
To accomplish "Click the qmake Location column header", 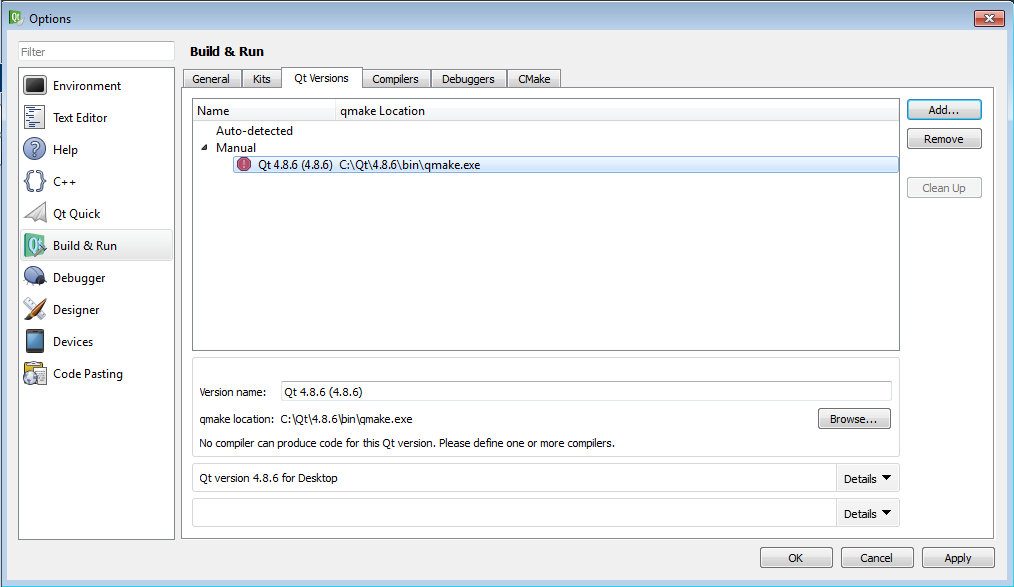I will tap(618, 111).
